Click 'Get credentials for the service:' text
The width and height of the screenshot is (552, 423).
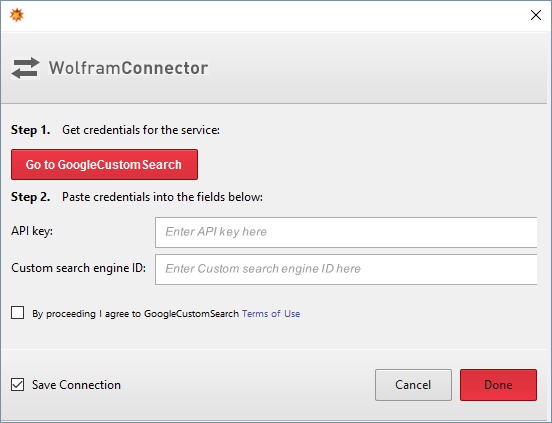[141, 130]
